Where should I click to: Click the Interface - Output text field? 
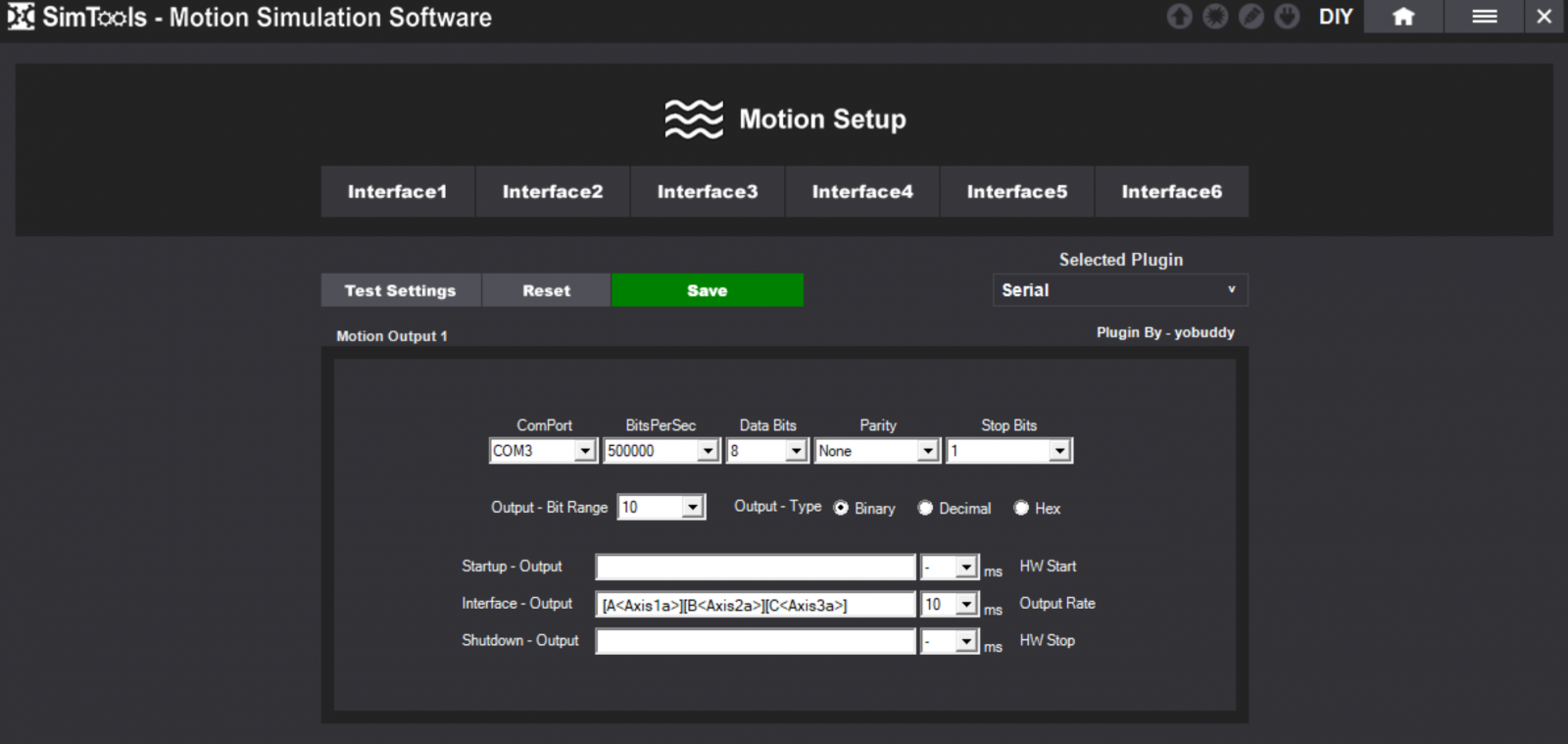(x=755, y=605)
